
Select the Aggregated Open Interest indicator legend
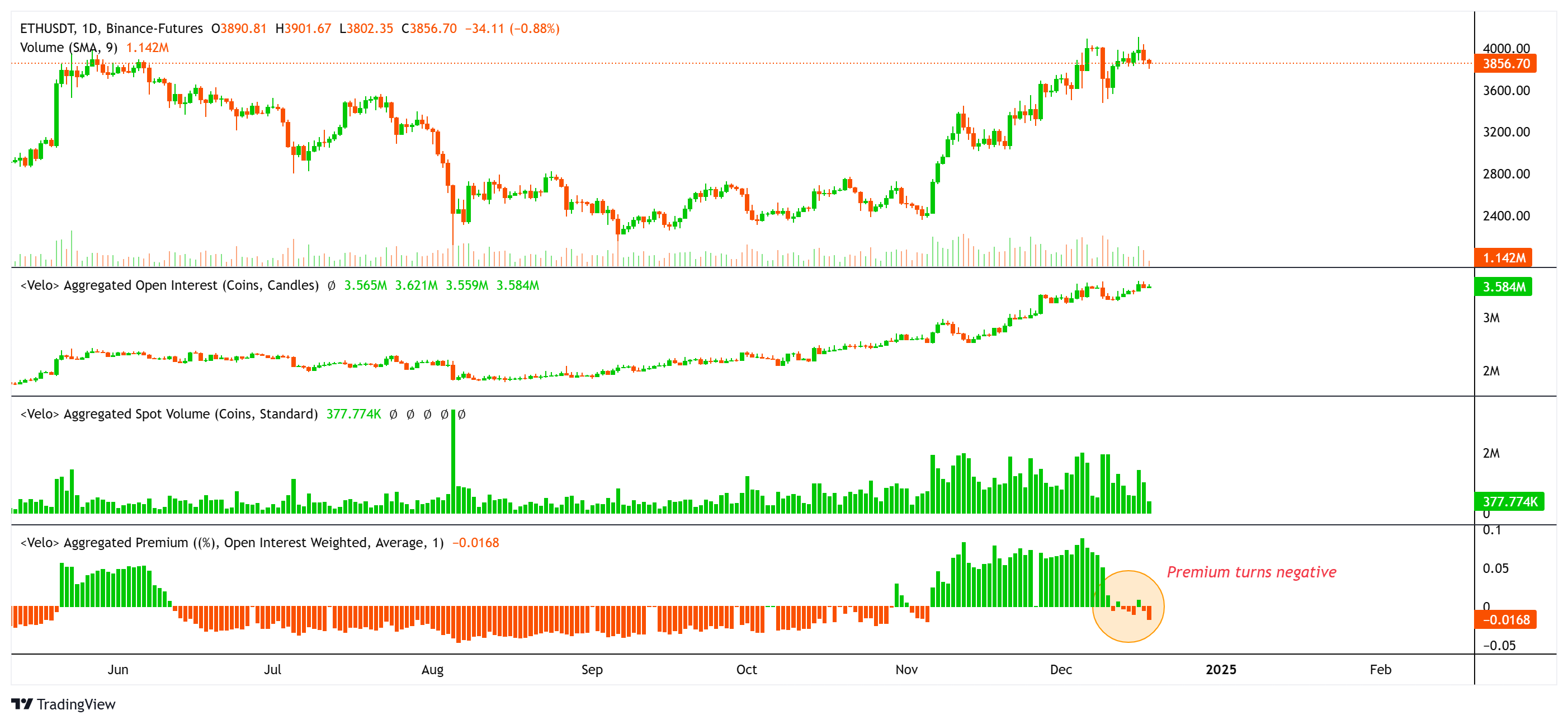pyautogui.click(x=170, y=285)
